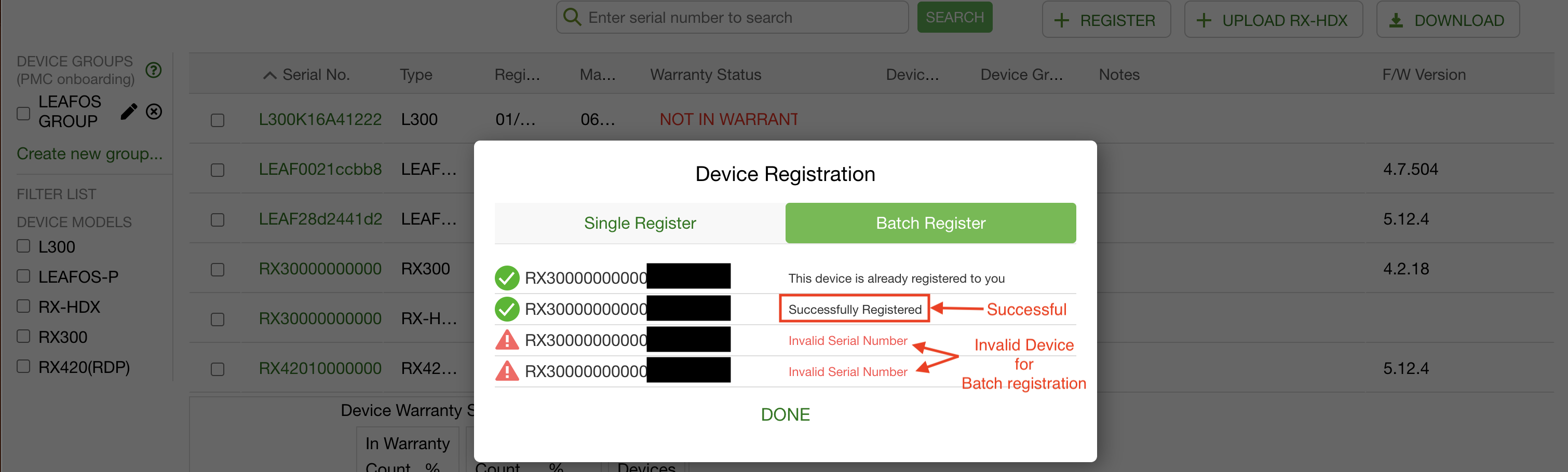Click the first red warning triangle icon

(x=506, y=339)
